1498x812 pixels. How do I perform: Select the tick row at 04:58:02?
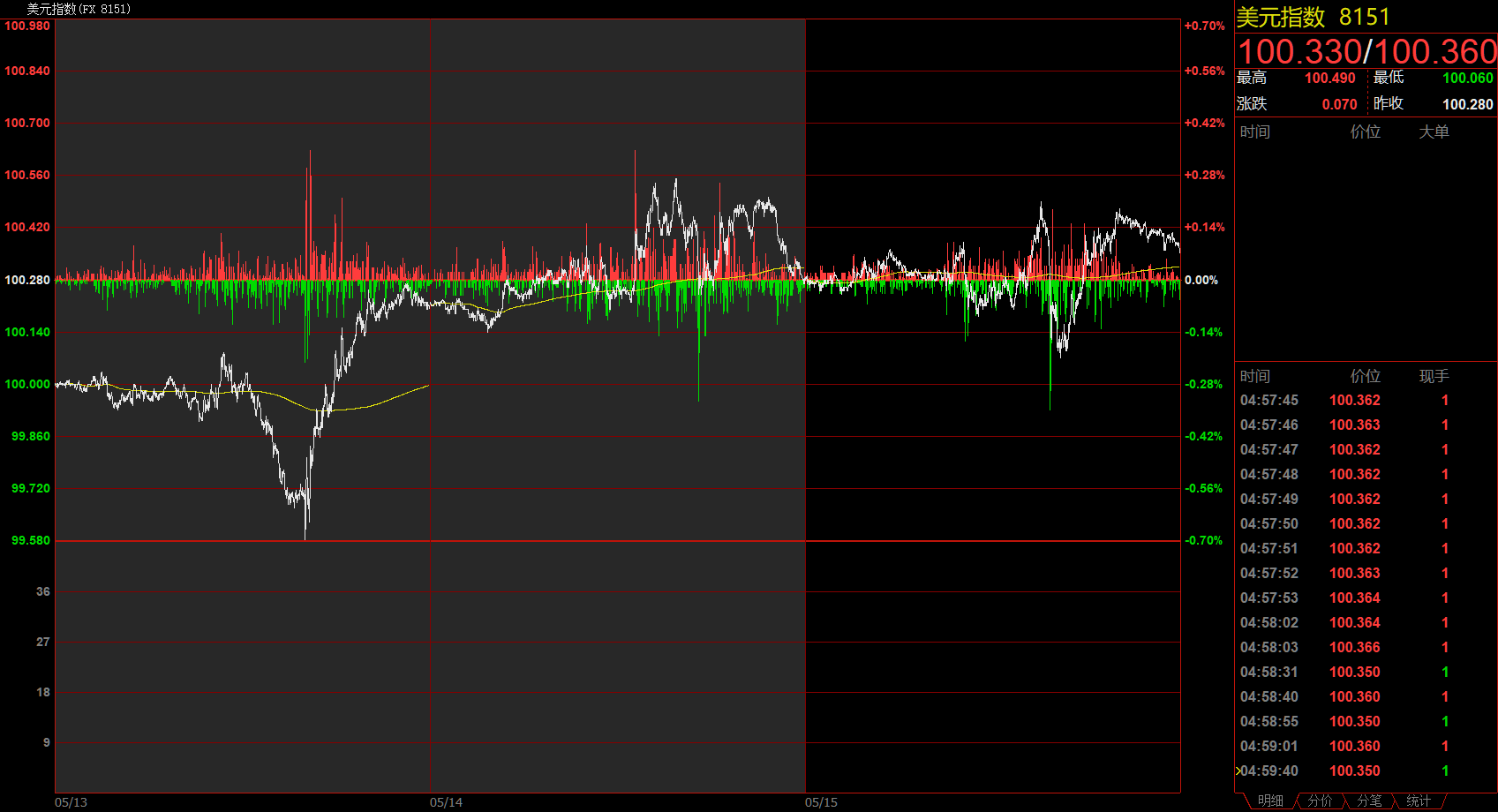[1366, 622]
